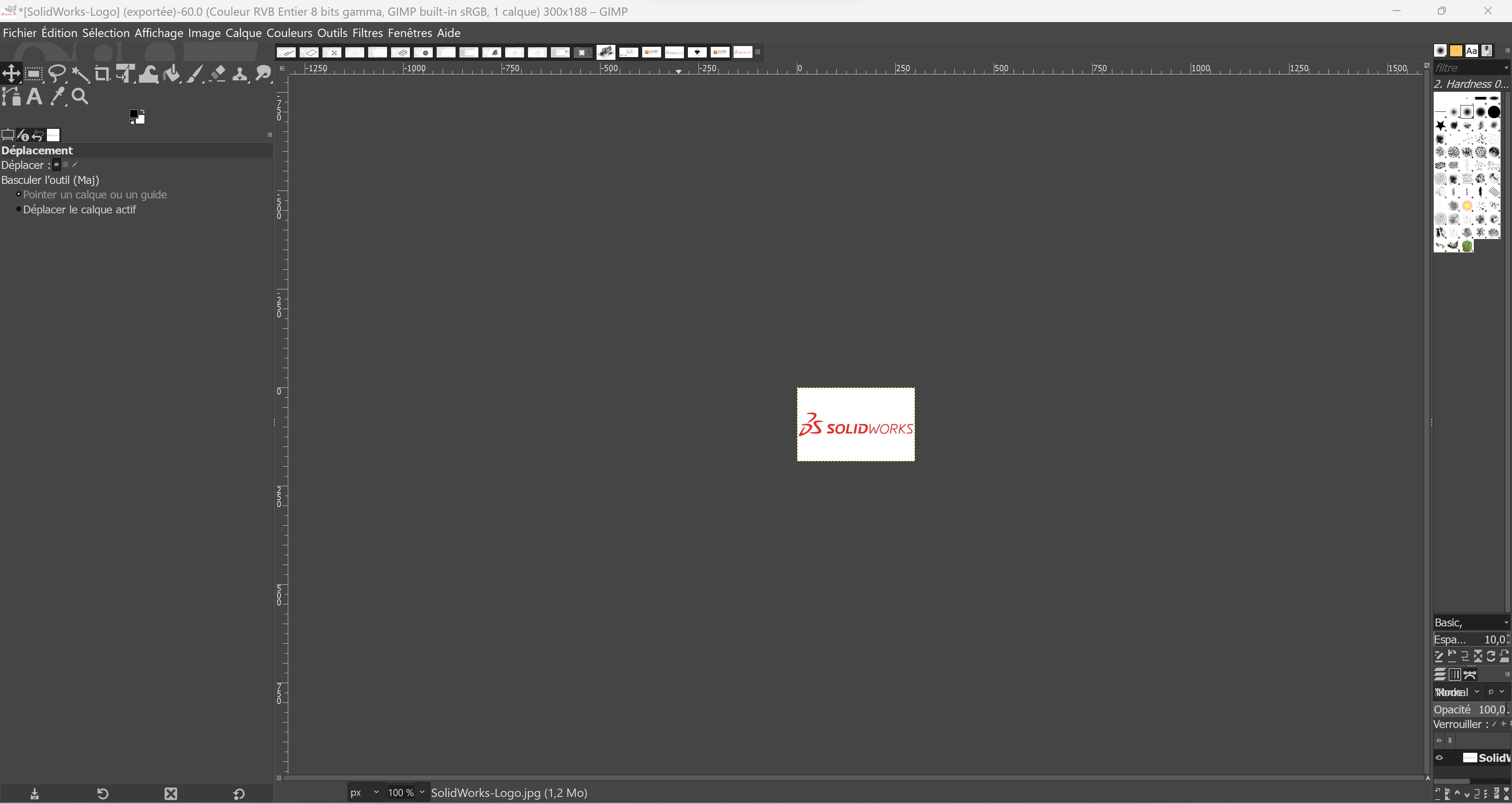This screenshot has width=1512, height=804.
Task: Click the black foreground color swatch
Action: (134, 114)
